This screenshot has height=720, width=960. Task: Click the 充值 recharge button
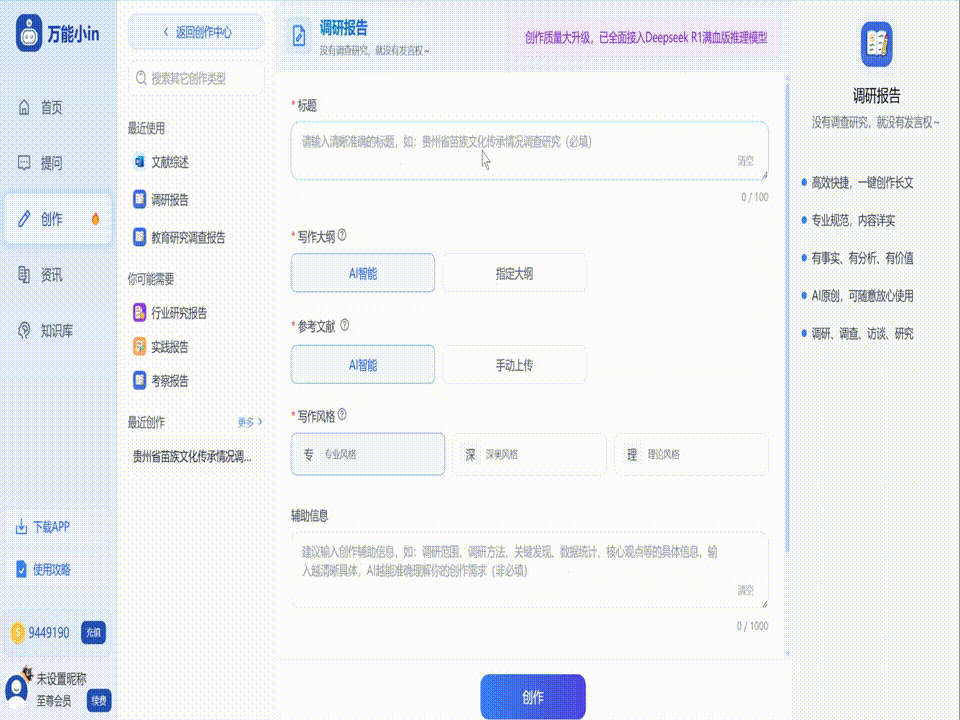94,632
